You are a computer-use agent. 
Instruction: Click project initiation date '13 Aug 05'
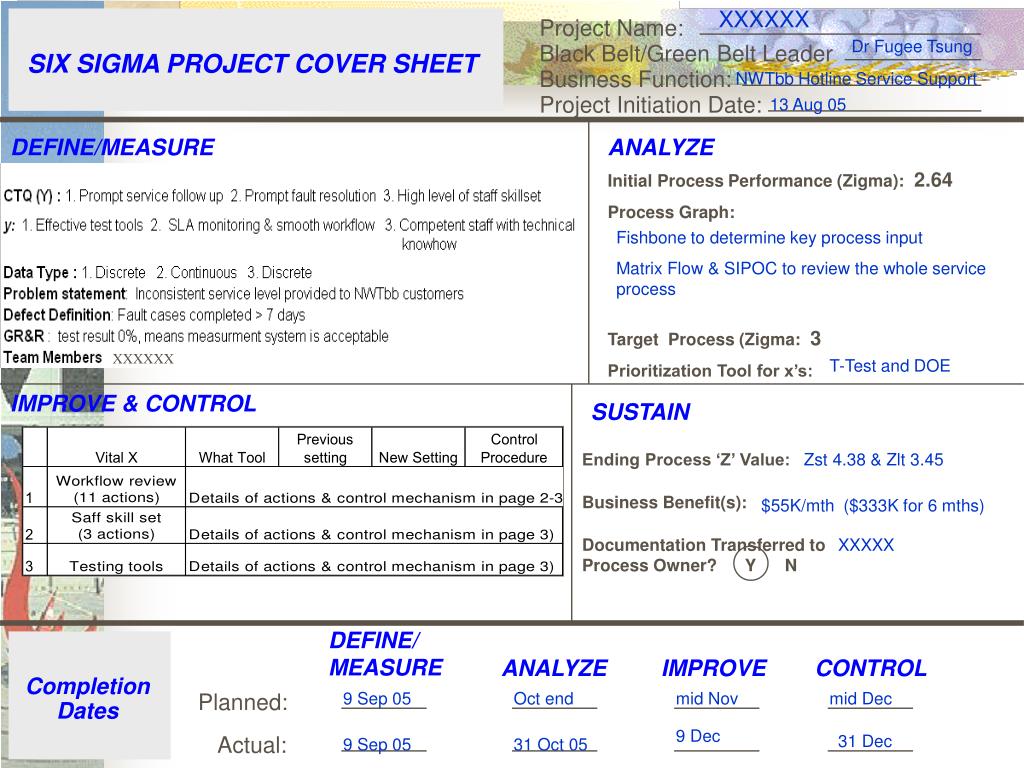coord(807,104)
